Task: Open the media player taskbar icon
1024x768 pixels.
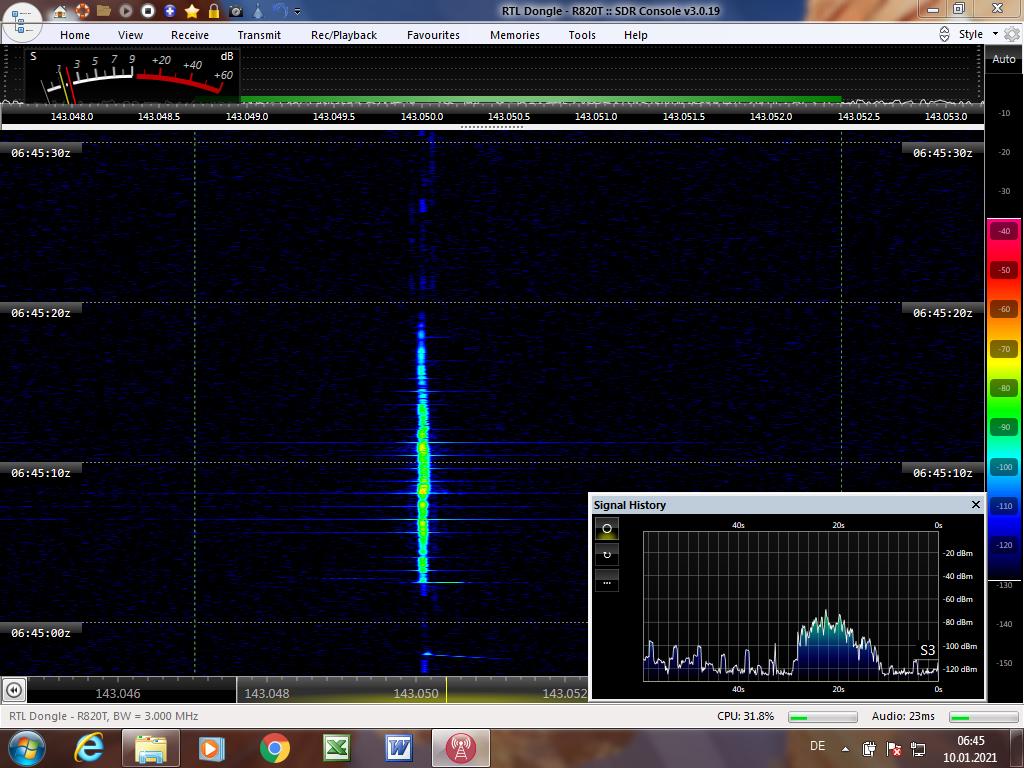Action: 212,748
